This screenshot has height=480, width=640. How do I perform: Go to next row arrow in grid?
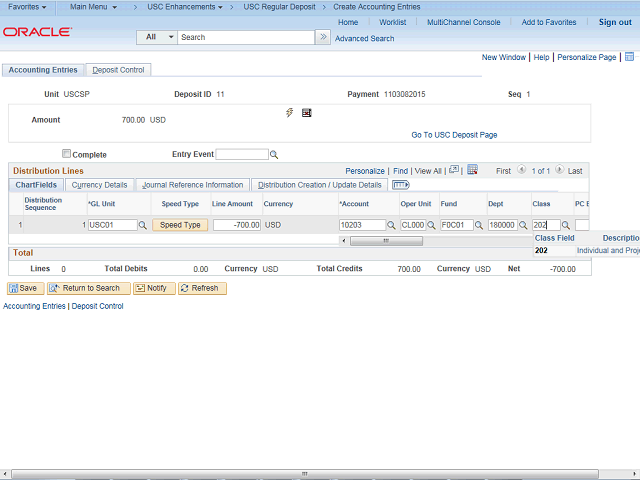coord(560,169)
